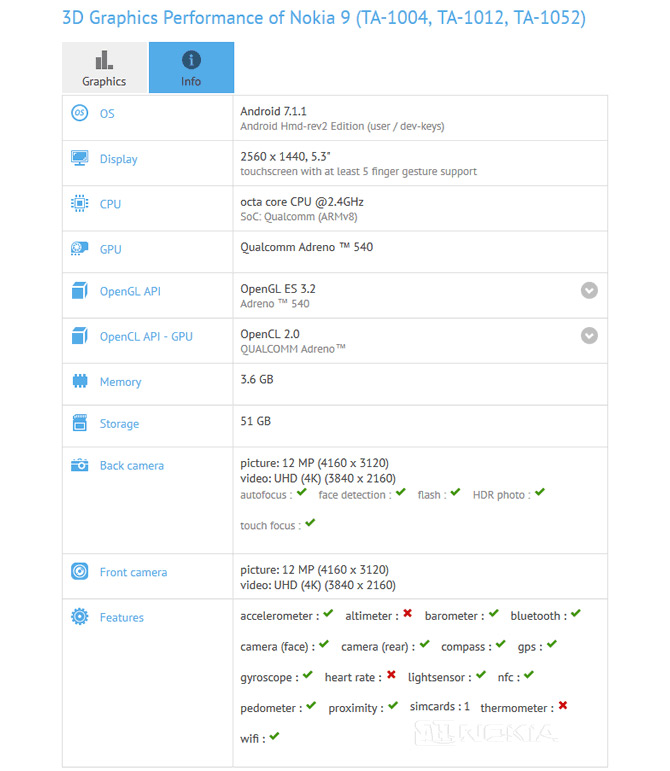Viewport: 670px width, 771px height.
Task: Open the Display label link
Action: [118, 159]
